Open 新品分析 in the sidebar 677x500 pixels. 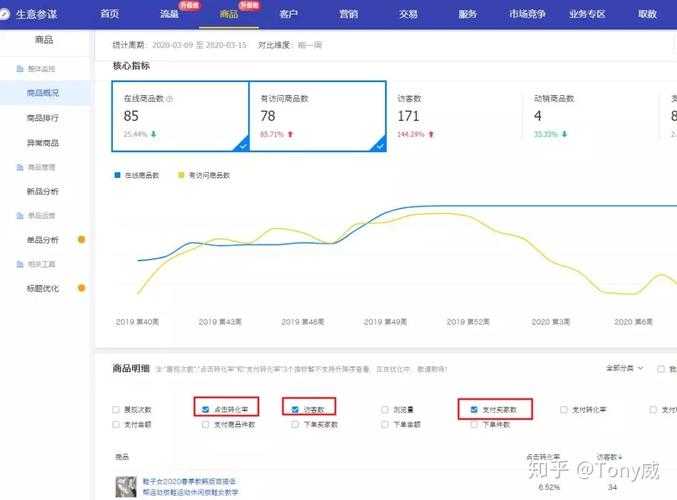tap(43, 191)
